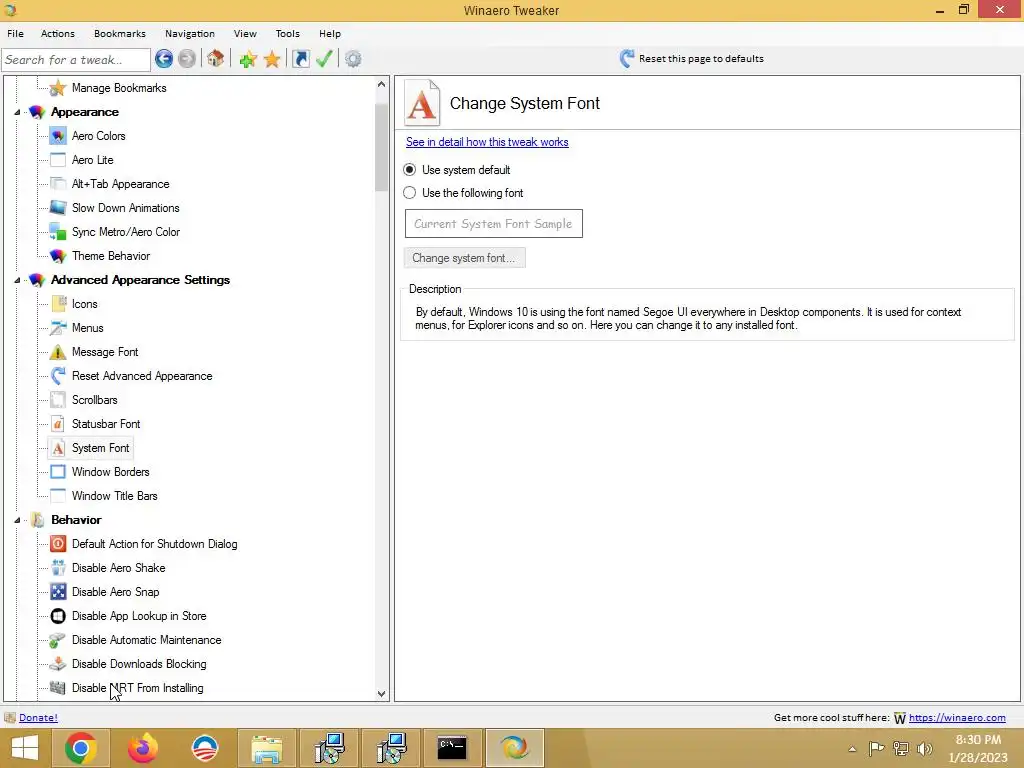Click the Disable Aero Shake icon
Screen dimensions: 1024x768
(58, 568)
